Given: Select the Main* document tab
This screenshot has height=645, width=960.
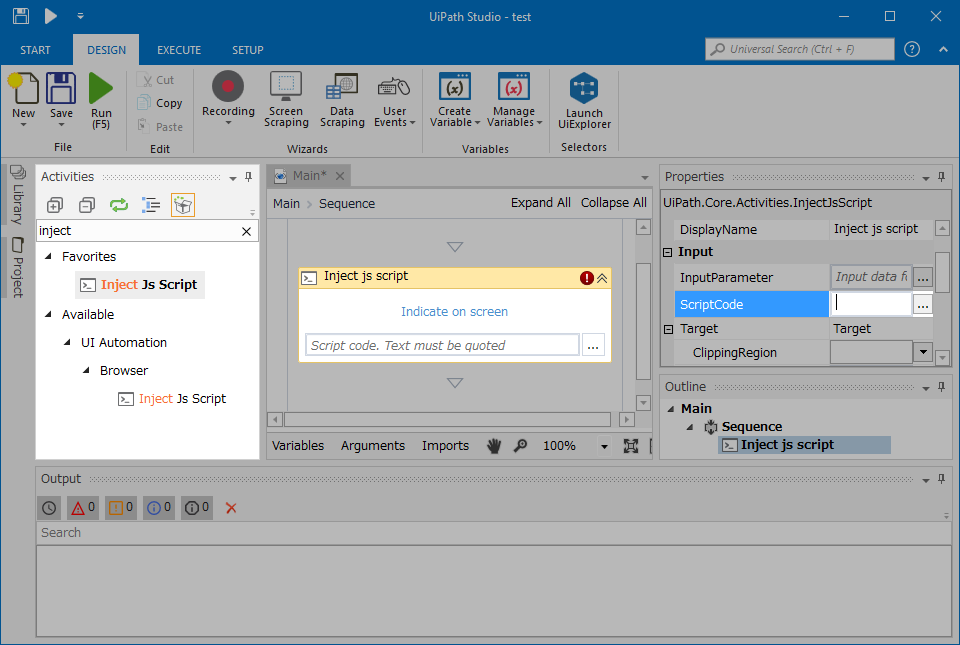Looking at the screenshot, I should (x=309, y=176).
